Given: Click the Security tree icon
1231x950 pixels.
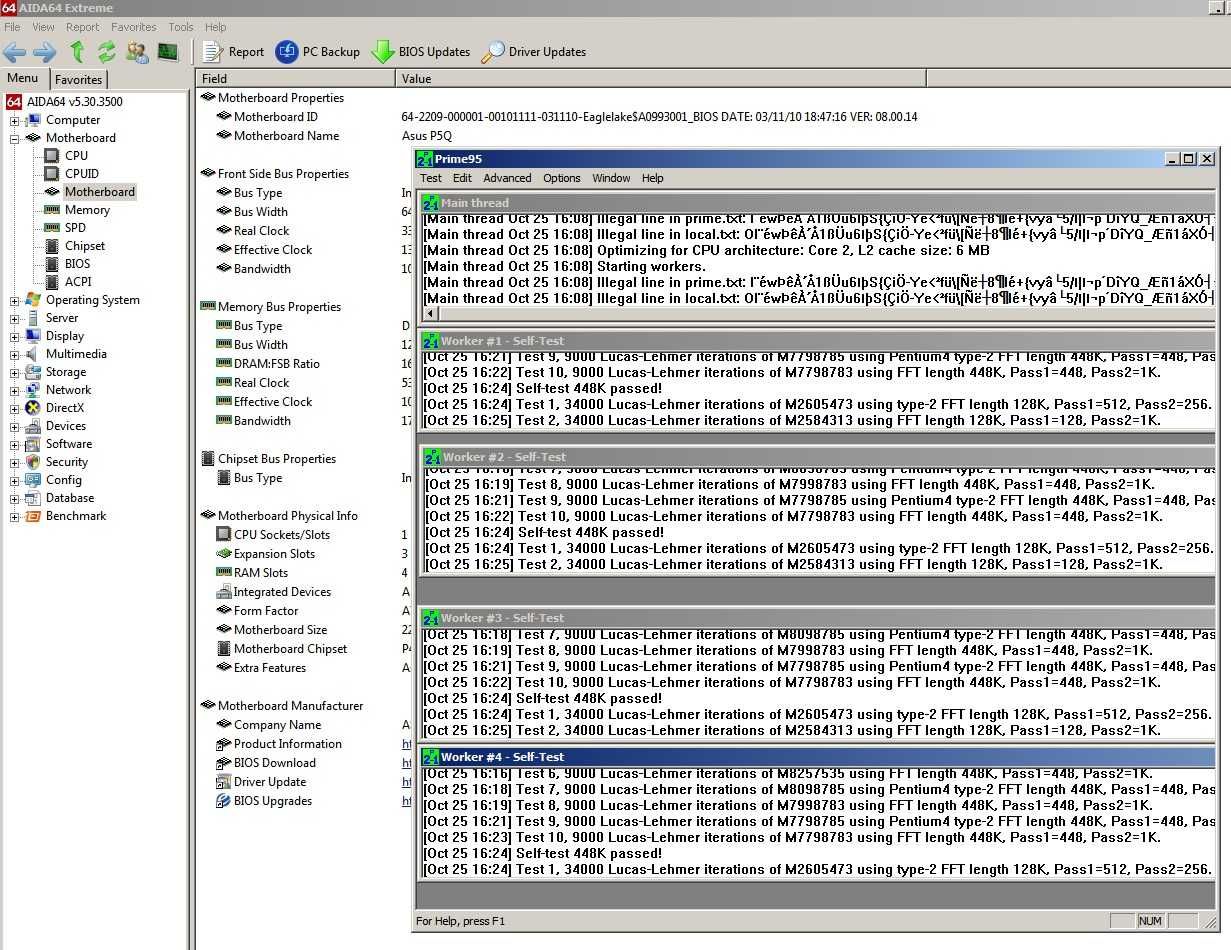Looking at the screenshot, I should pos(33,462).
